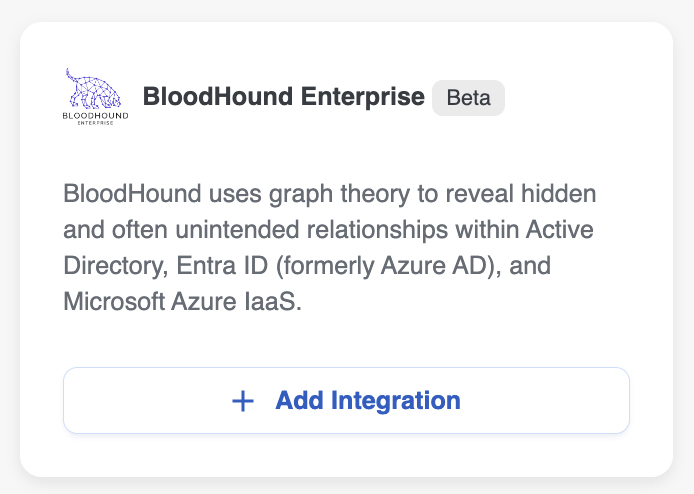Click the plus icon beside Add Integration
The height and width of the screenshot is (494, 694).
[243, 401]
